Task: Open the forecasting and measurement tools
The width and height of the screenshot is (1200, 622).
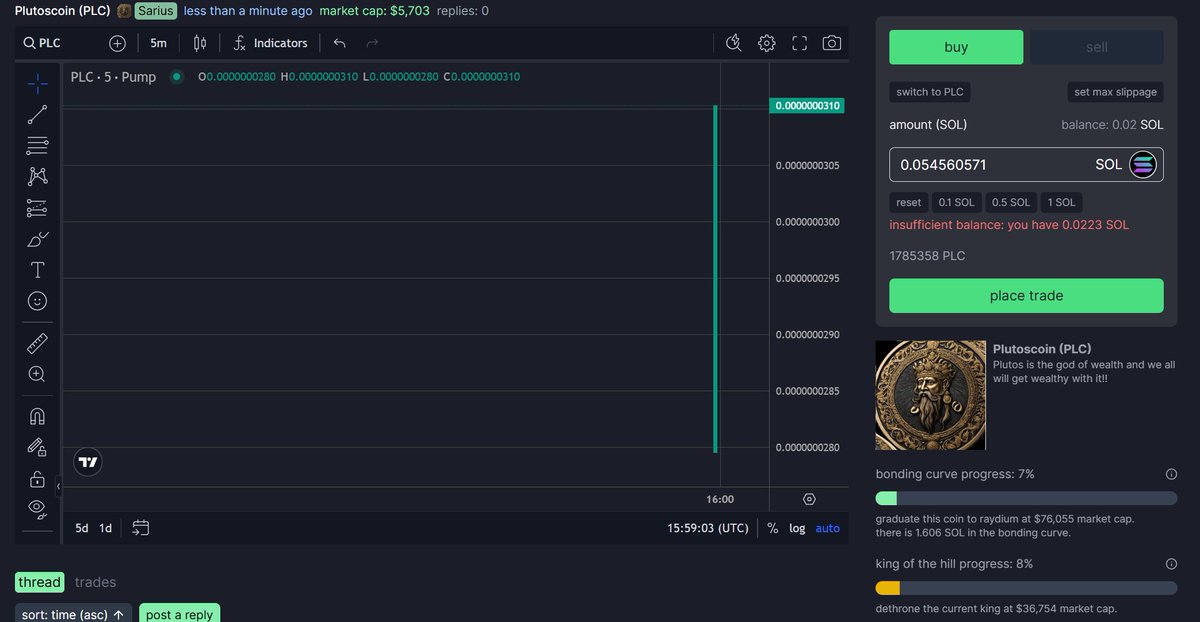Action: click(37, 208)
